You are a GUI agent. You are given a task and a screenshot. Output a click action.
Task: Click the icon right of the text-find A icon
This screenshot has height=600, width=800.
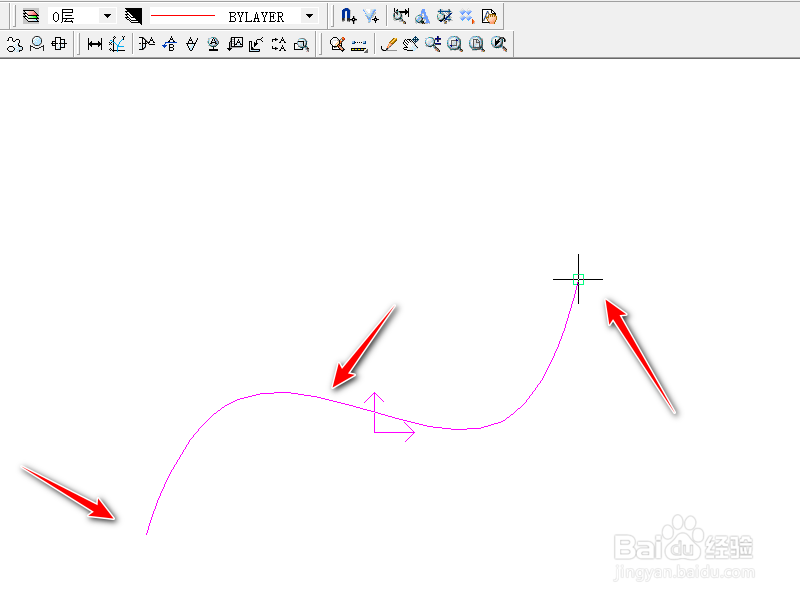click(x=444, y=16)
